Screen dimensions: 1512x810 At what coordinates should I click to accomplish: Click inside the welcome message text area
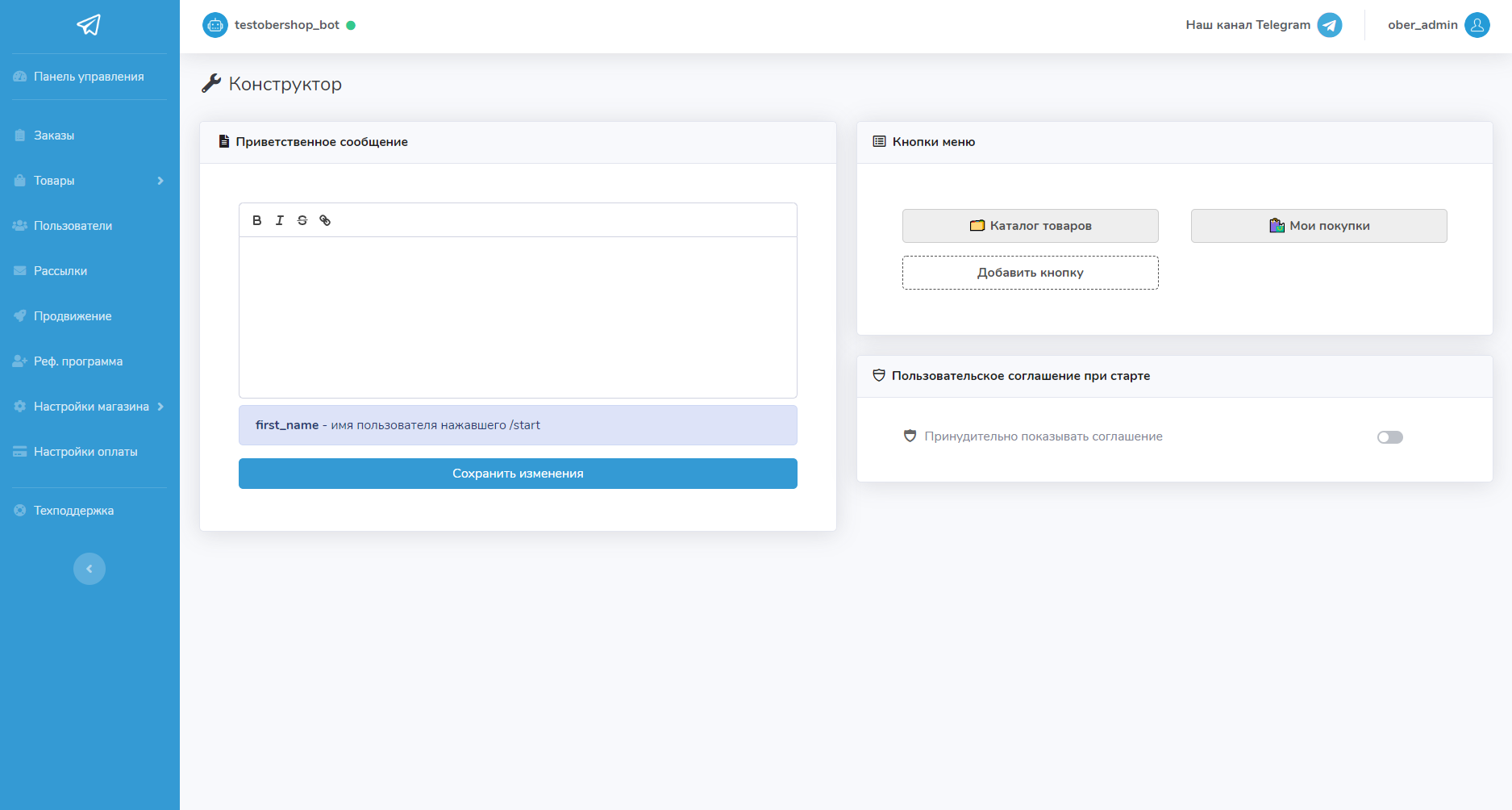click(x=518, y=317)
